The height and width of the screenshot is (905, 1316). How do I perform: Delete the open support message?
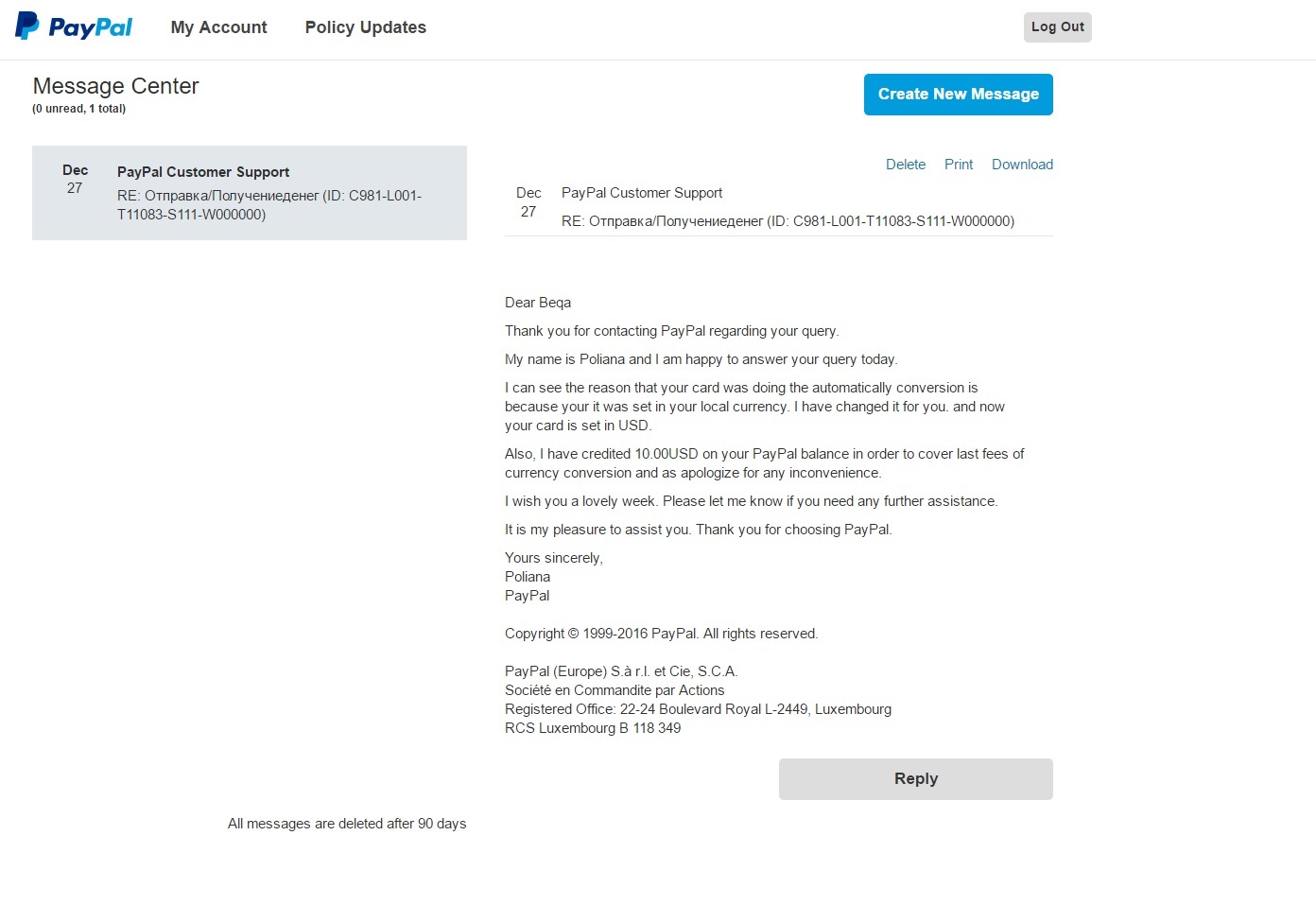click(x=905, y=165)
